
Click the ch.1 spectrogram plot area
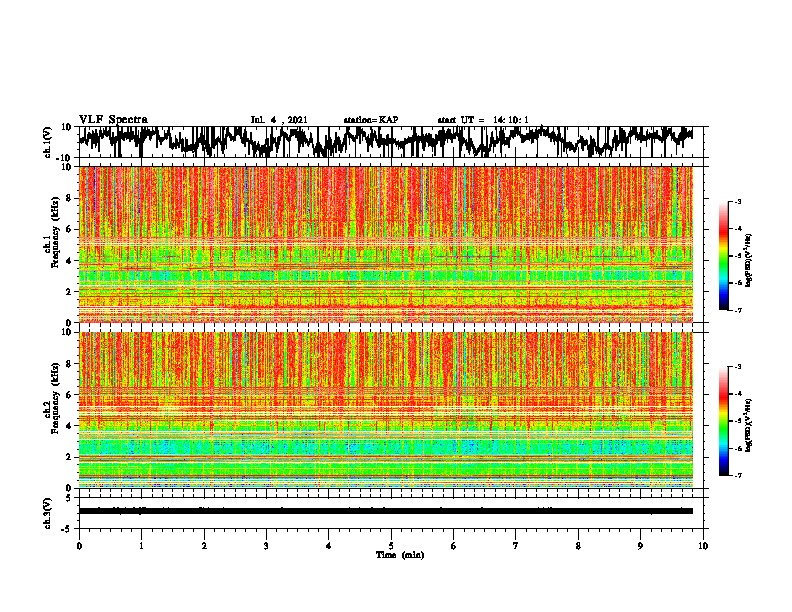tap(386, 244)
